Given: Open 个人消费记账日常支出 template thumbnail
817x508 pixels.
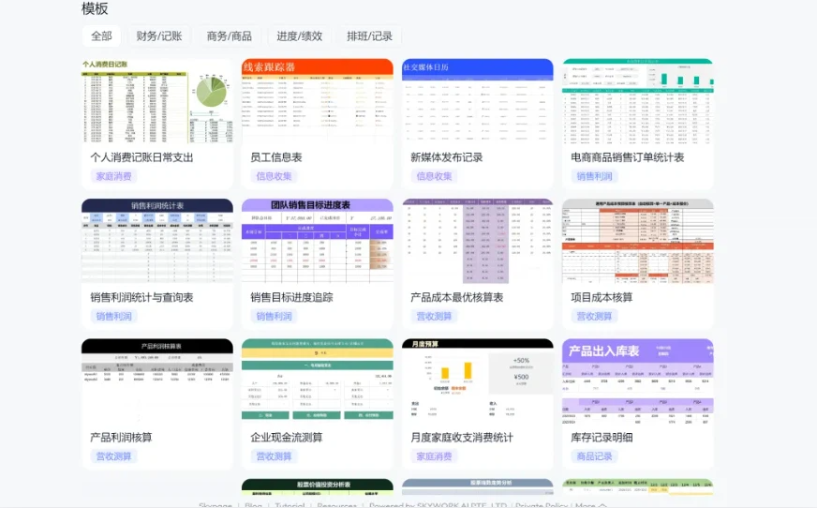Looking at the screenshot, I should click(x=157, y=101).
